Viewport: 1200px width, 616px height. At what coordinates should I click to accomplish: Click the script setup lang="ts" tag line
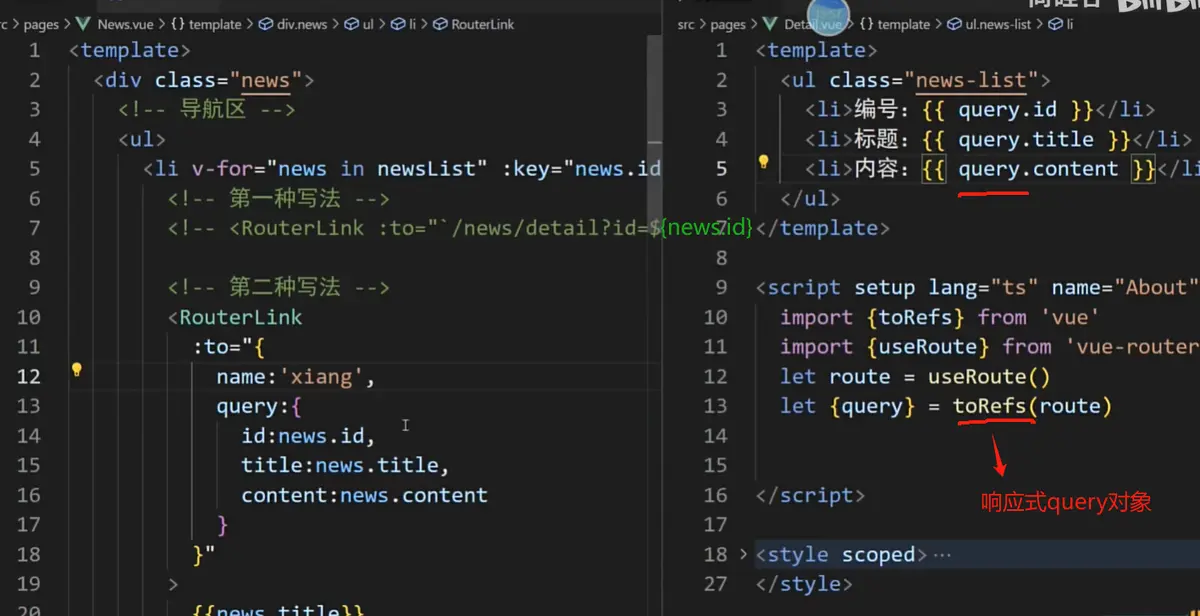[977, 287]
